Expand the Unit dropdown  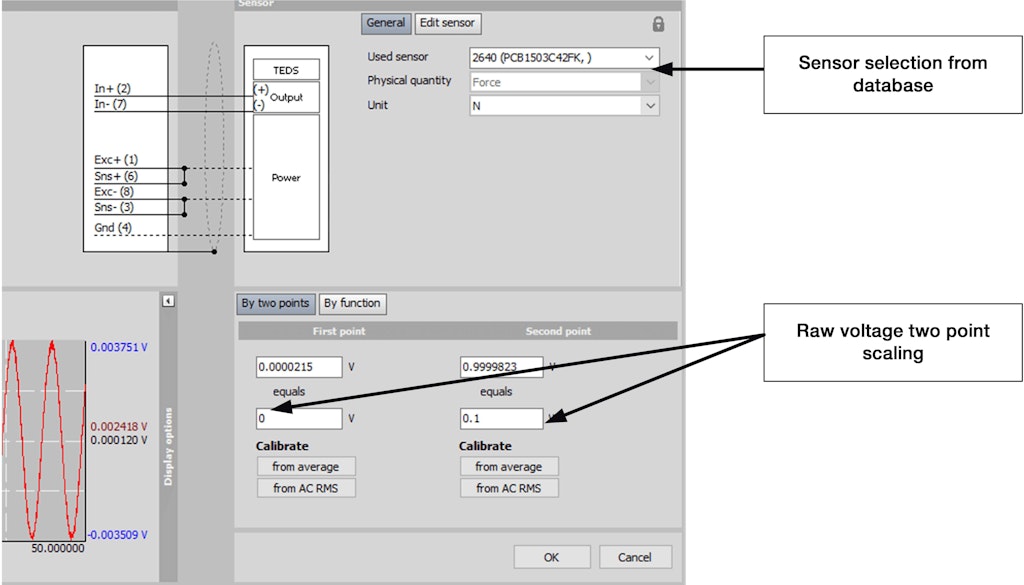(564, 106)
